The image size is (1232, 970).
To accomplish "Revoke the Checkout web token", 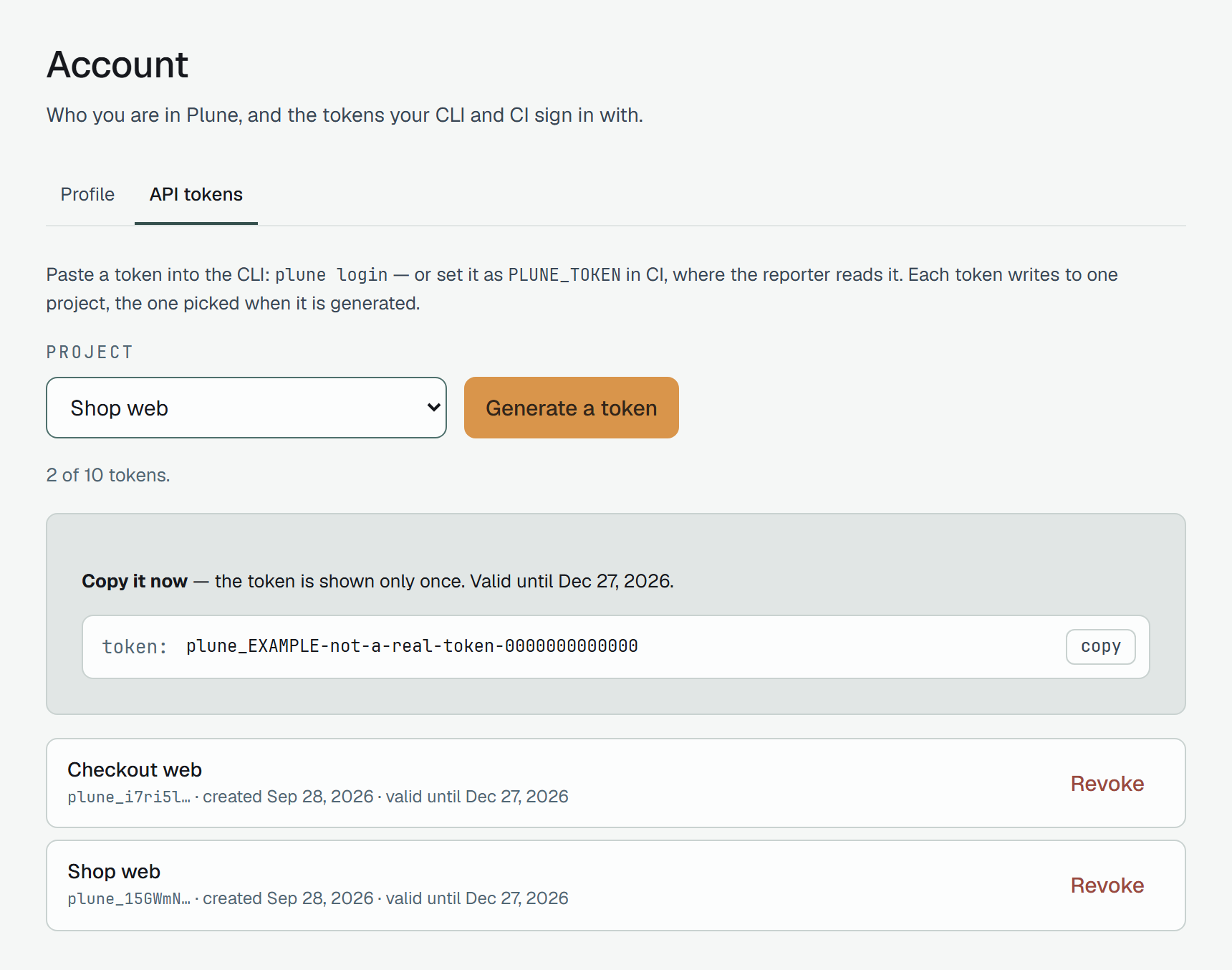I will coord(1107,783).
